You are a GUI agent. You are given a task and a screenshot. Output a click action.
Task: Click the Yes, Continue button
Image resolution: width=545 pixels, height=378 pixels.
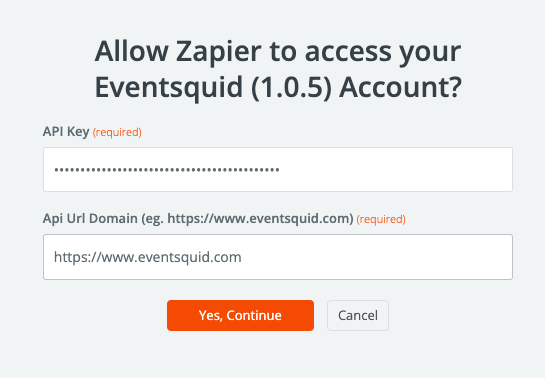pyautogui.click(x=240, y=315)
